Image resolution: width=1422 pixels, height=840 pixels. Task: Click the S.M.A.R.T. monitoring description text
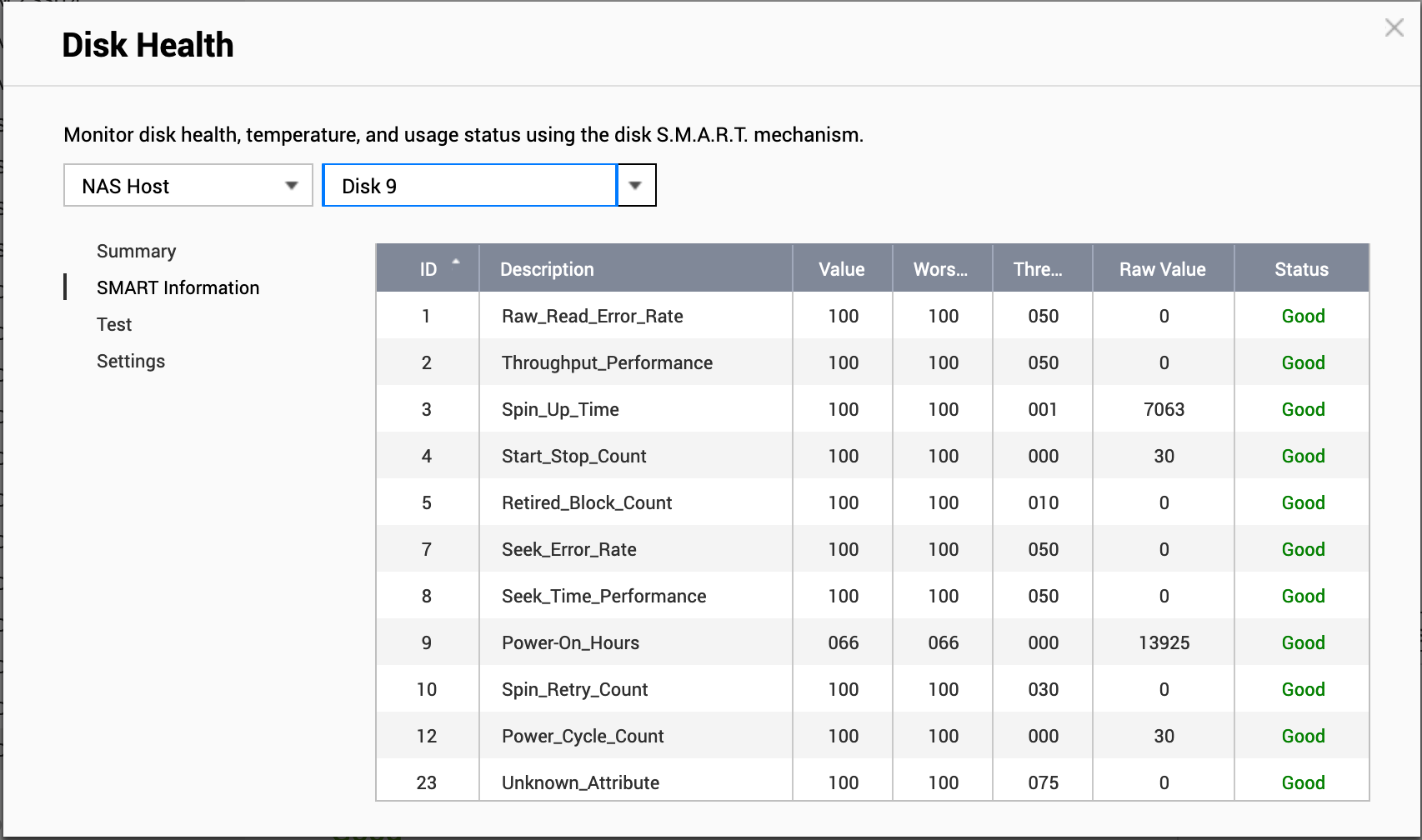[x=463, y=134]
